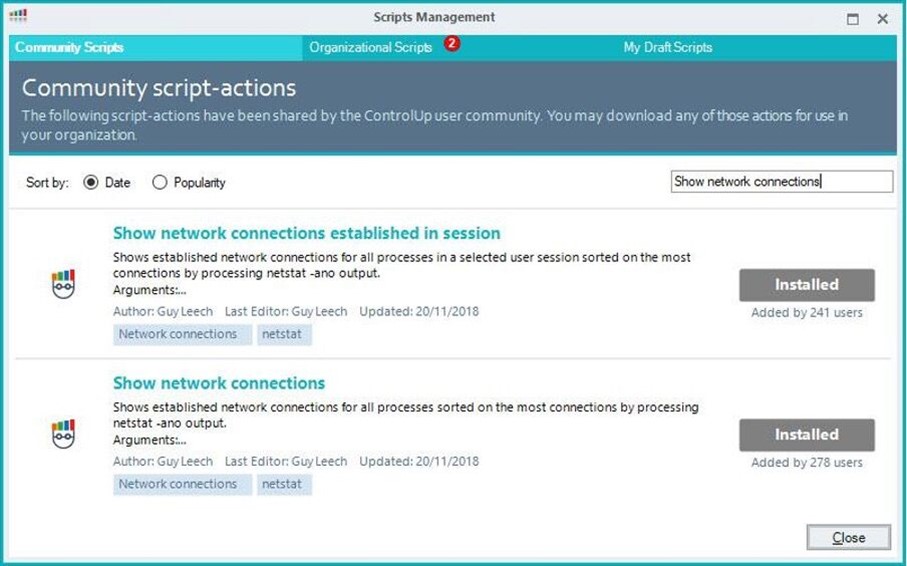The image size is (907, 566).
Task: Close the window with the X button
Action: pyautogui.click(x=883, y=19)
